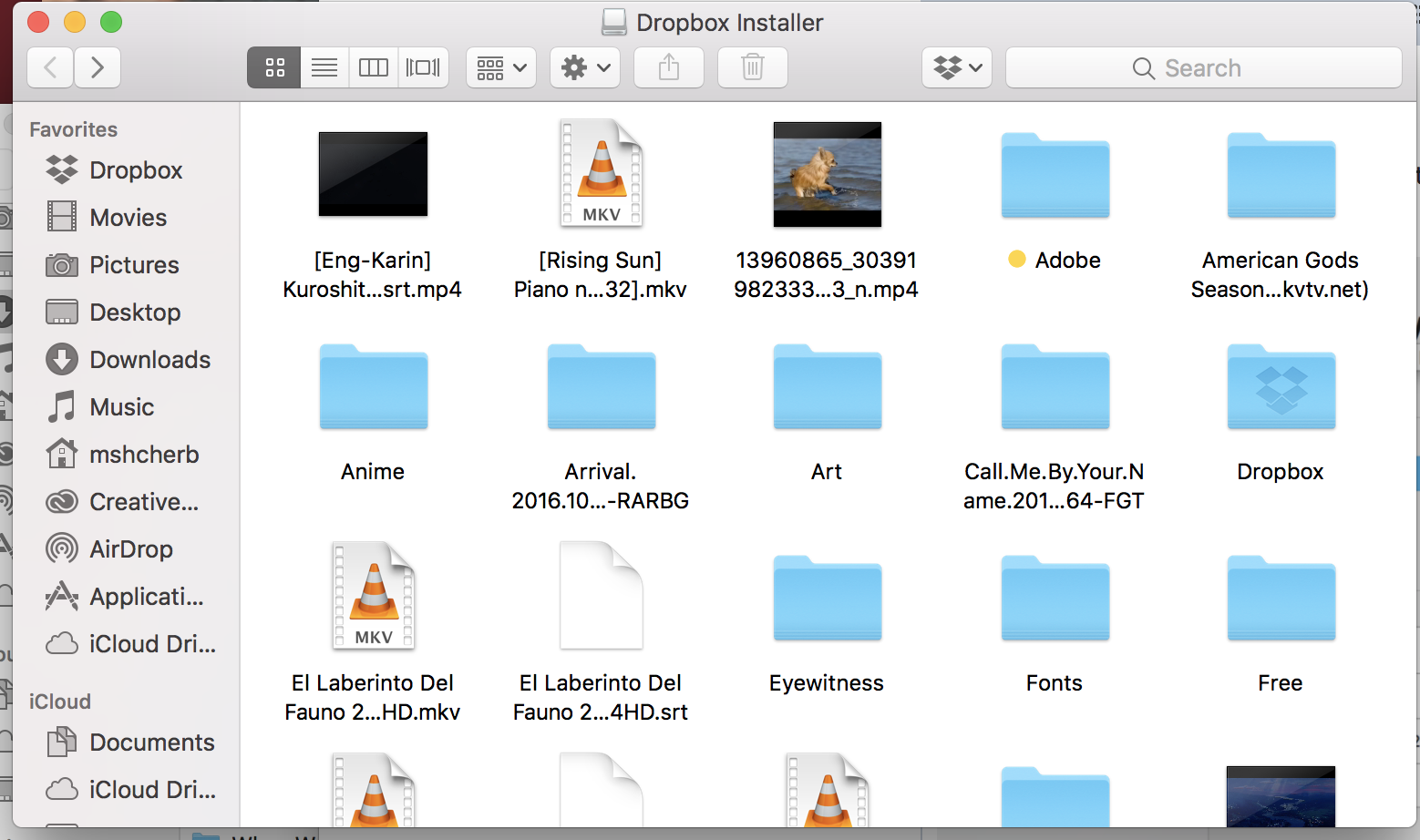Screen dimensions: 1420x840
Task: Click the label Fauno 2...4HD.srt
Action: click(601, 712)
